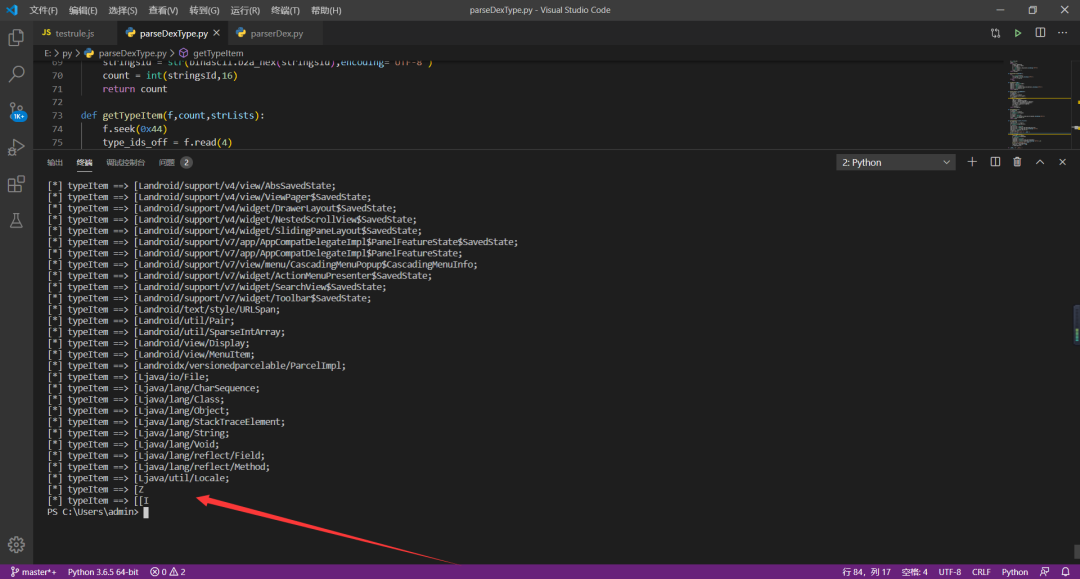Image resolution: width=1080 pixels, height=579 pixels.
Task: Open the 终端(T) menu
Action: coord(285,10)
